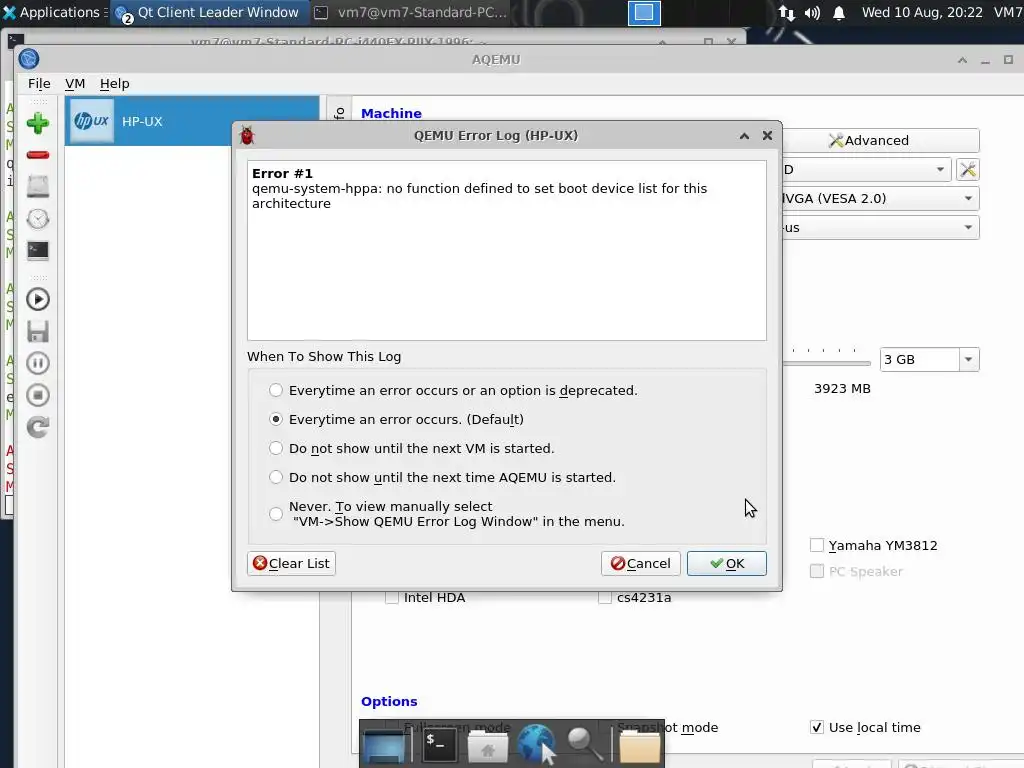Open the magnifier search in the dock
The height and width of the screenshot is (768, 1024).
click(x=585, y=744)
